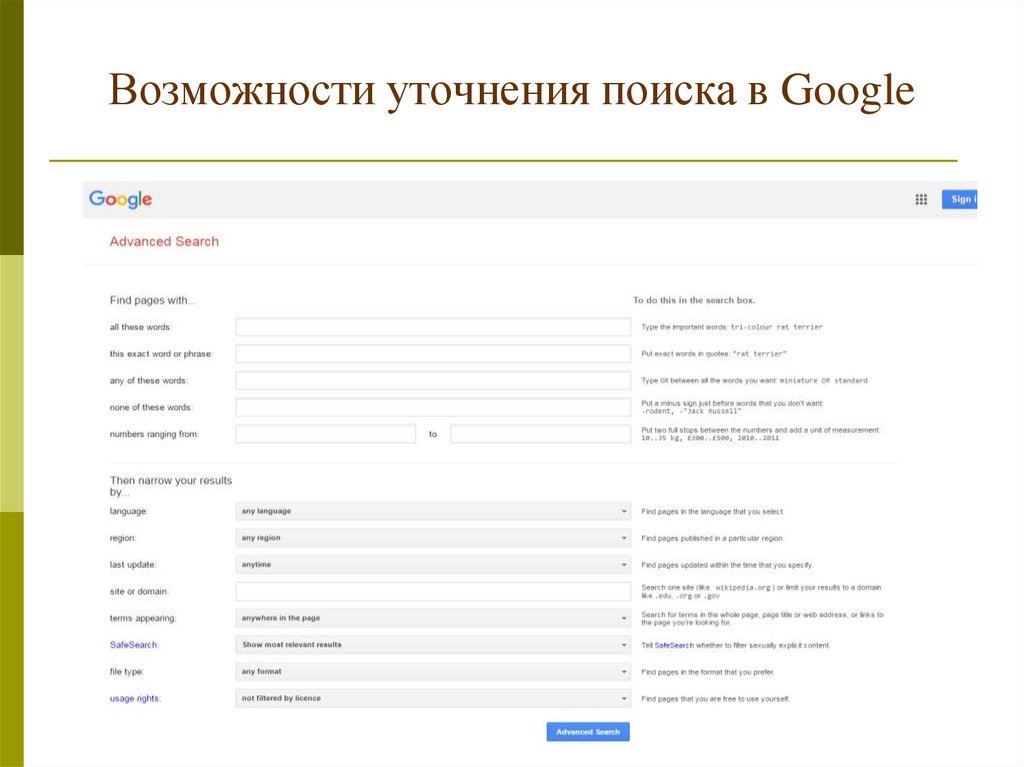The width and height of the screenshot is (1024, 767).
Task: Click the 'terms appearing:' label
Action: [142, 618]
